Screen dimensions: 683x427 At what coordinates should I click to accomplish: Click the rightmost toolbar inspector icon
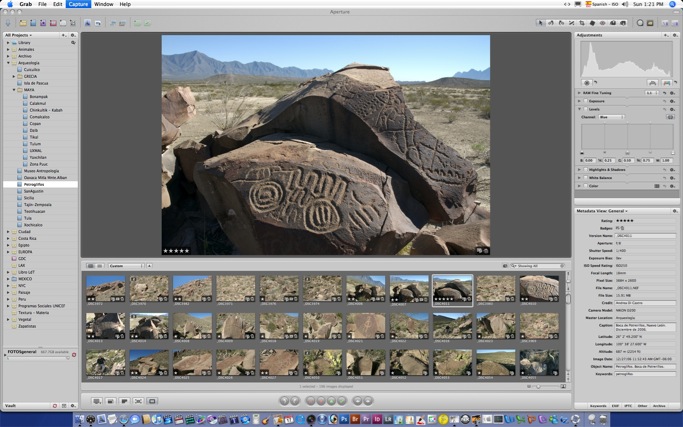[675, 23]
